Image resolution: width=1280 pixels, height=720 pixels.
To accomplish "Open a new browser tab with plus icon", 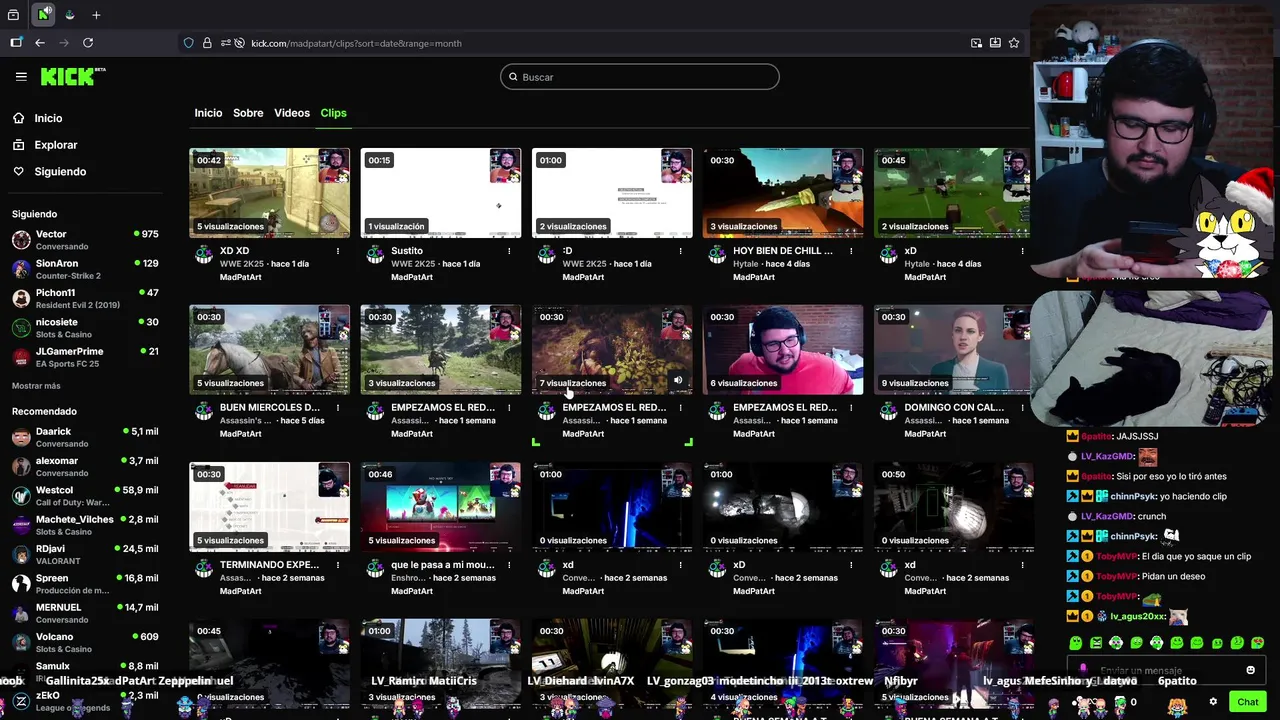I will (x=96, y=15).
